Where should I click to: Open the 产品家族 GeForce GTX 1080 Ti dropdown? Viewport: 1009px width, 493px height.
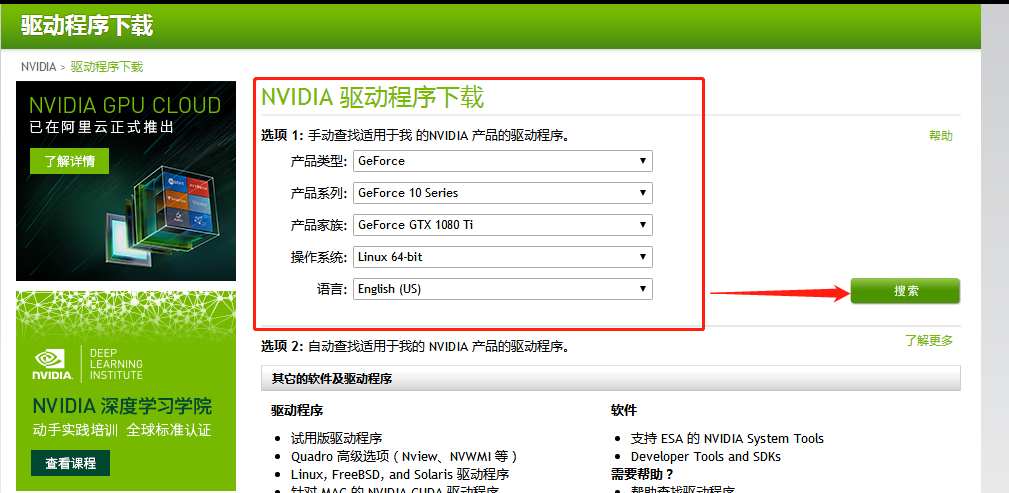[x=503, y=225]
